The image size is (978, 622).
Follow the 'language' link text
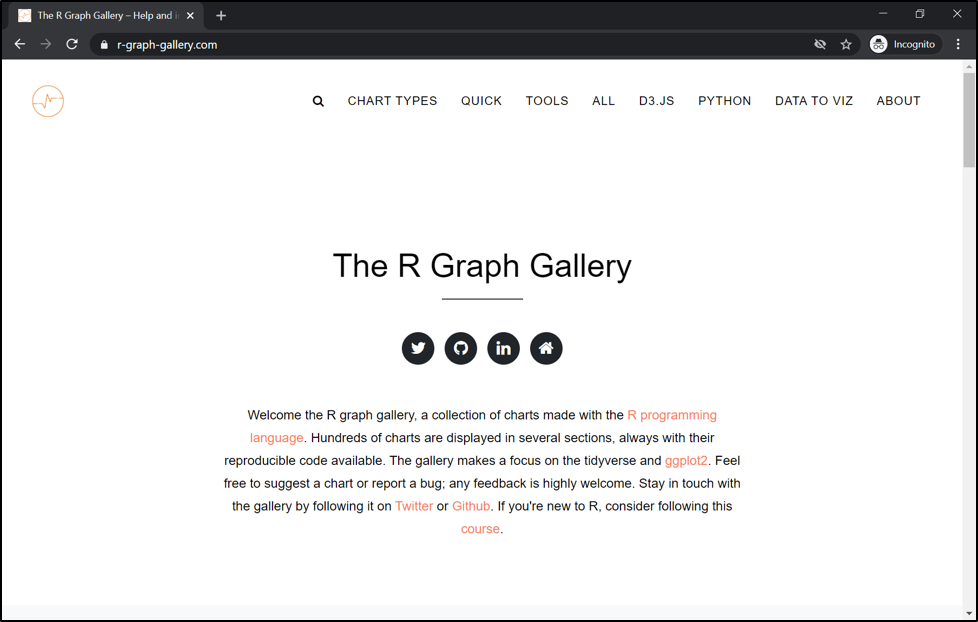pos(276,438)
